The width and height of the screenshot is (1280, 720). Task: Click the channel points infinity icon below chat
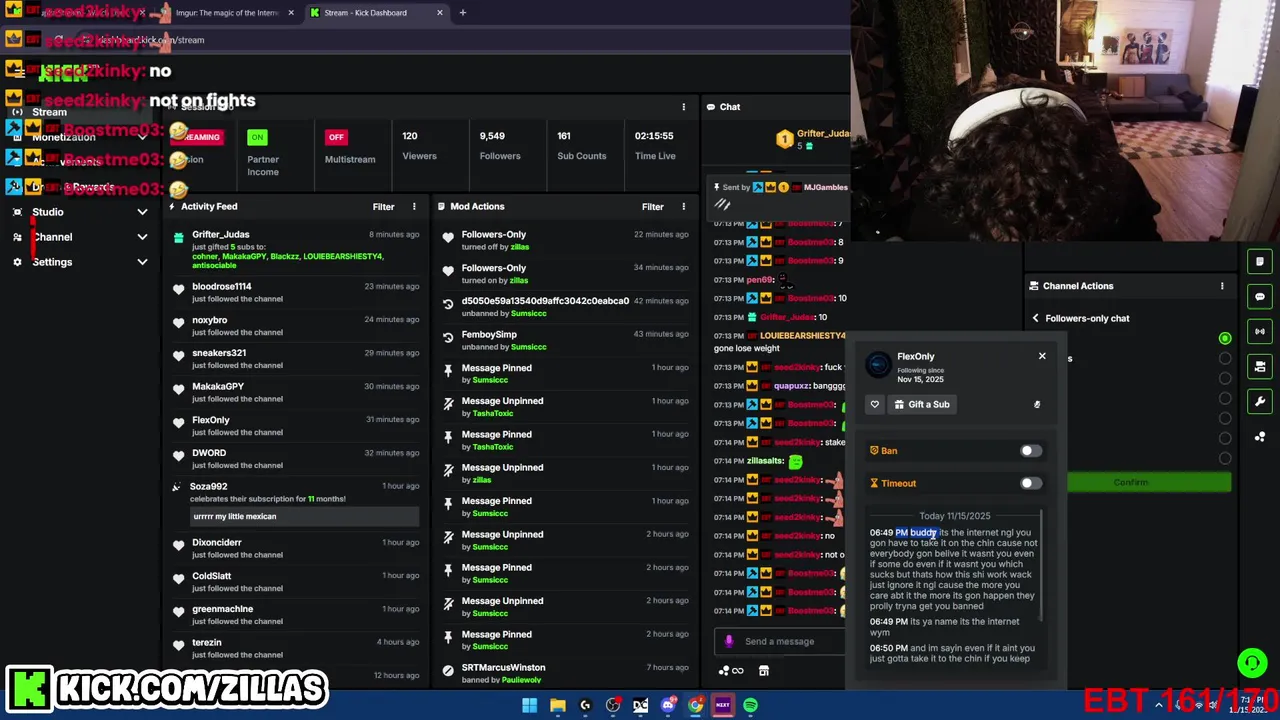732,671
